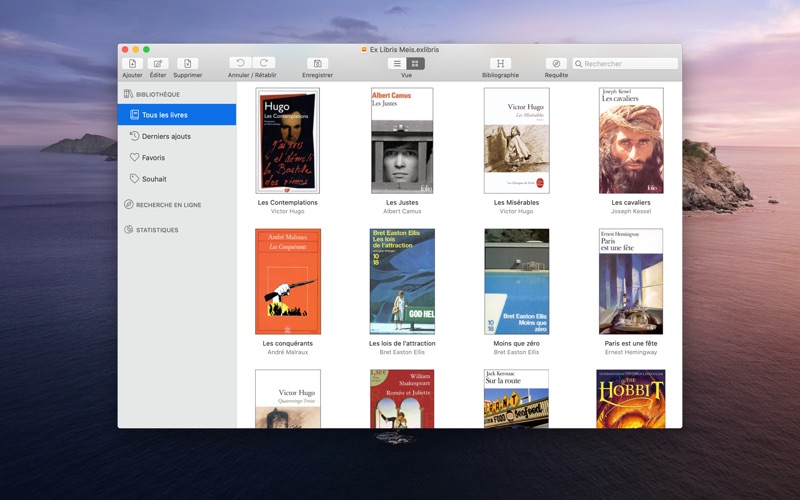This screenshot has height=500, width=800.
Task: Click the Bibliothèque section header
Action: pyautogui.click(x=158, y=94)
